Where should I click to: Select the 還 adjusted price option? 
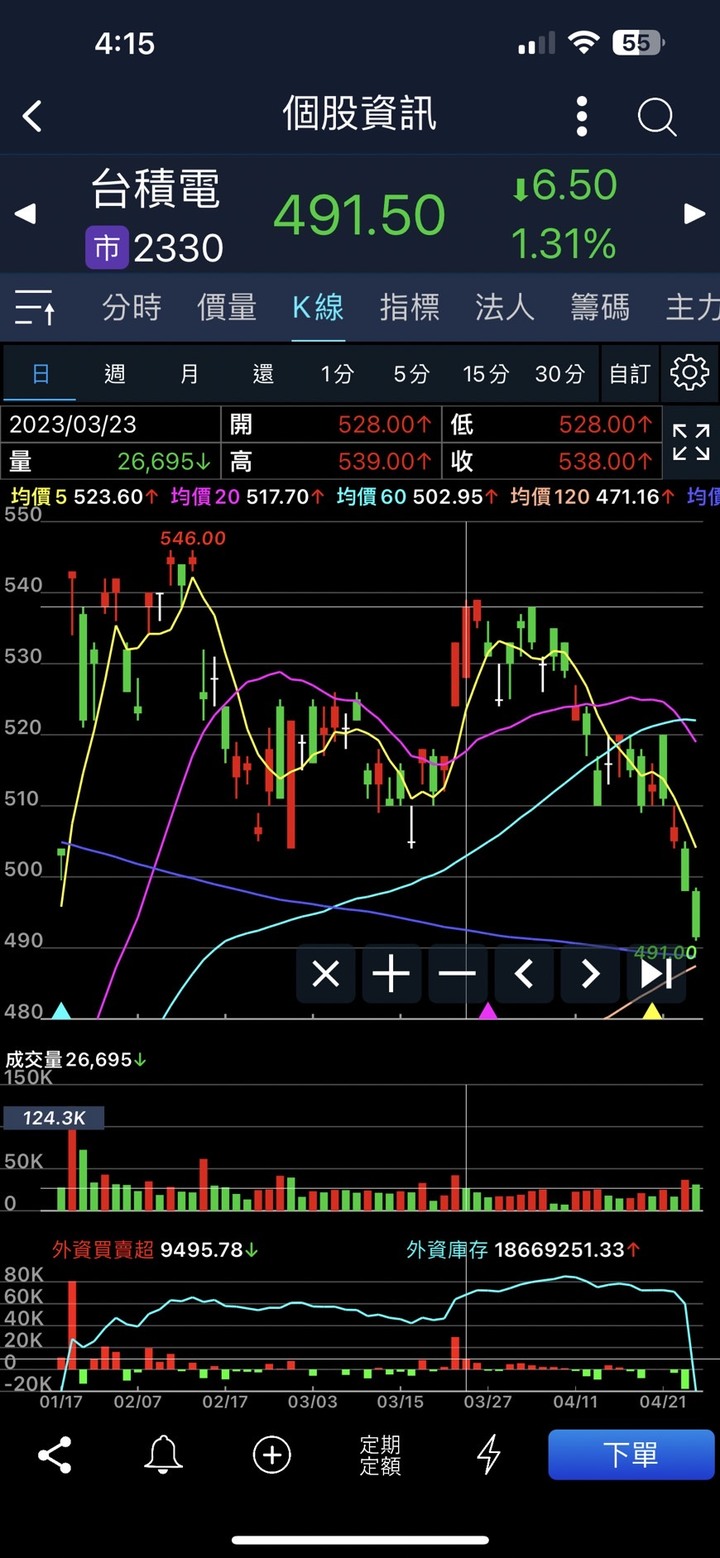(x=263, y=374)
